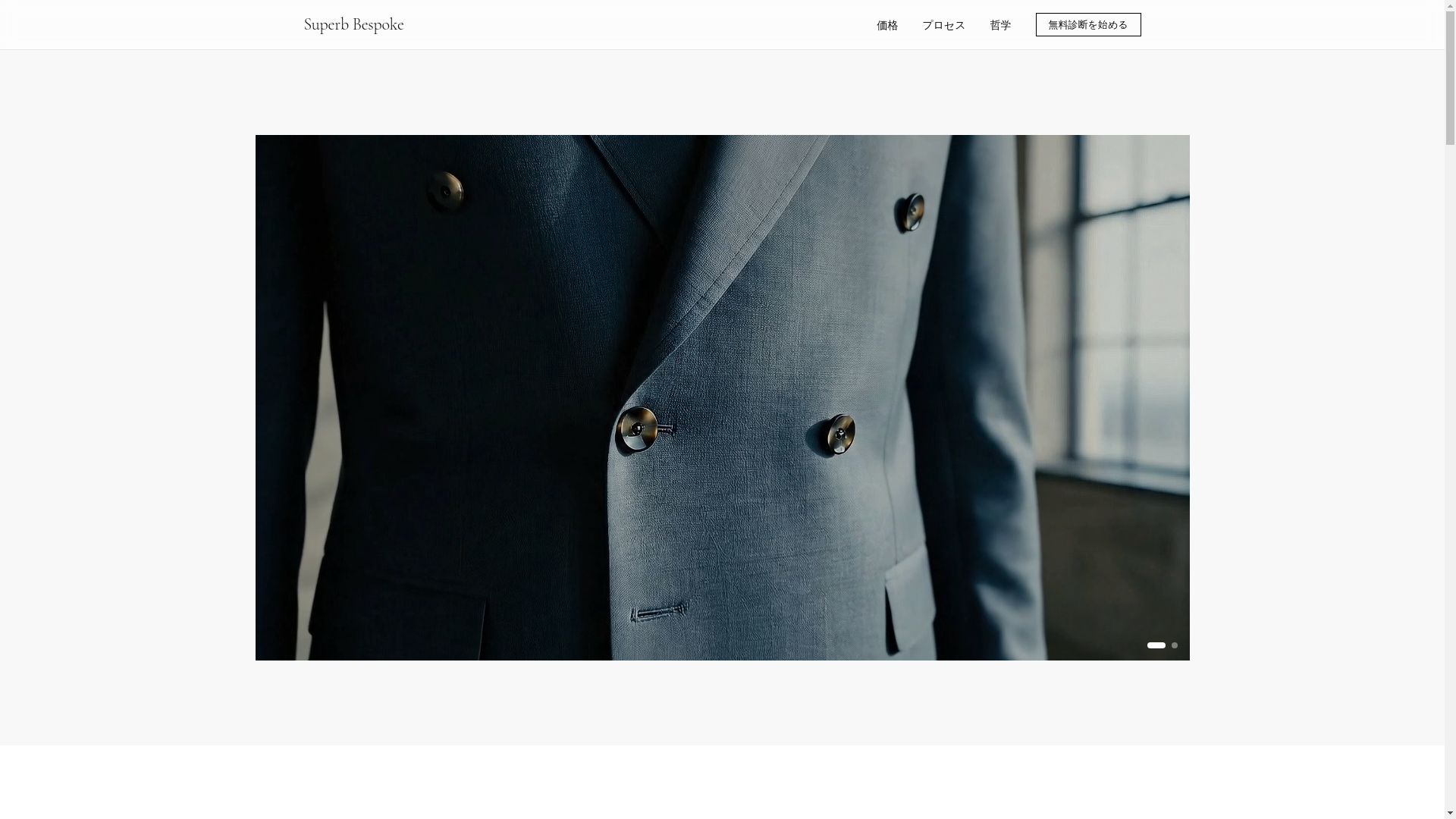This screenshot has width=1456, height=819.
Task: Click the scrollbar up arrow
Action: pyautogui.click(x=1450, y=5)
